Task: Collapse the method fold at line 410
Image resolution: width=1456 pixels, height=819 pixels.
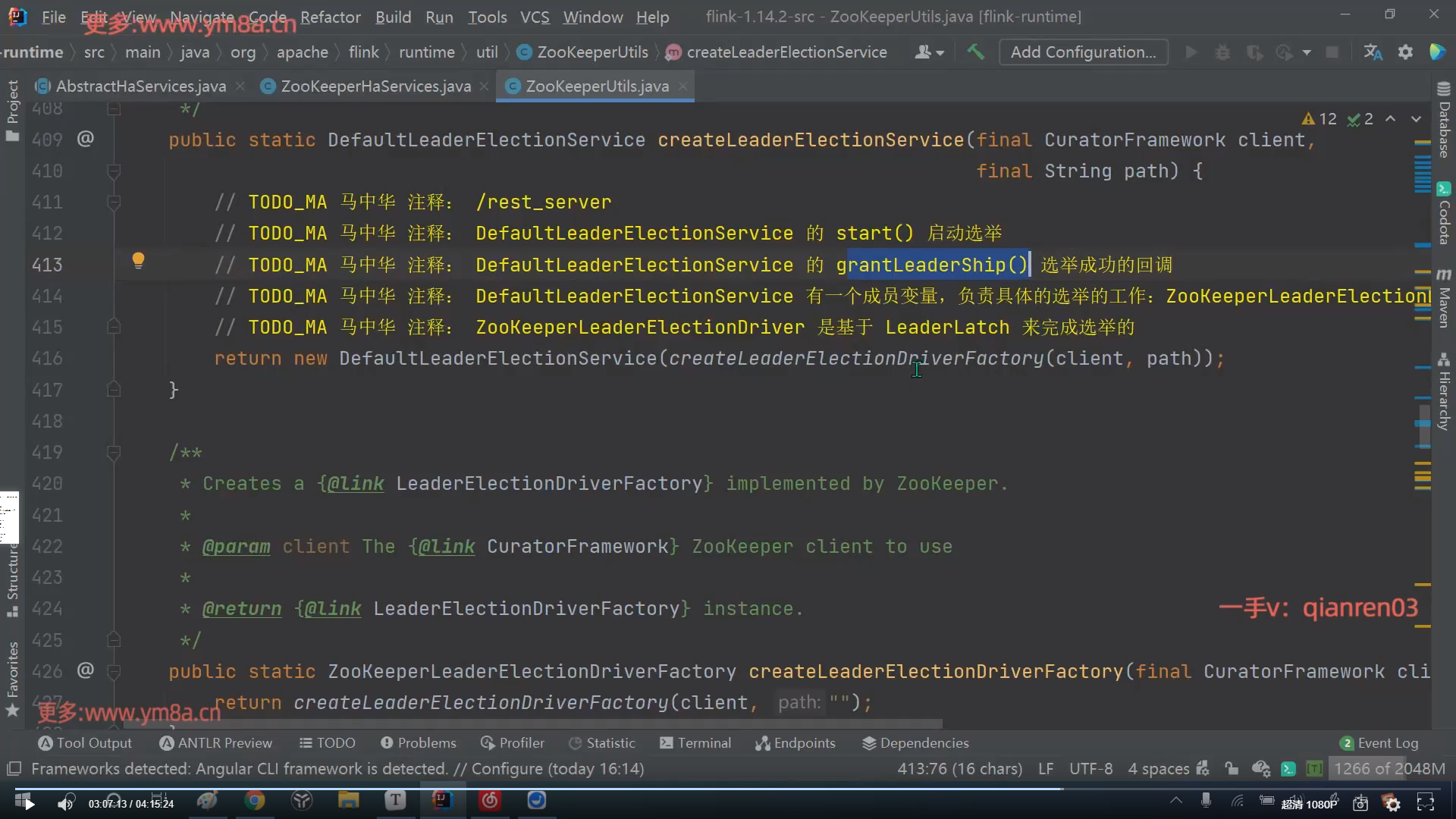Action: pos(114,171)
